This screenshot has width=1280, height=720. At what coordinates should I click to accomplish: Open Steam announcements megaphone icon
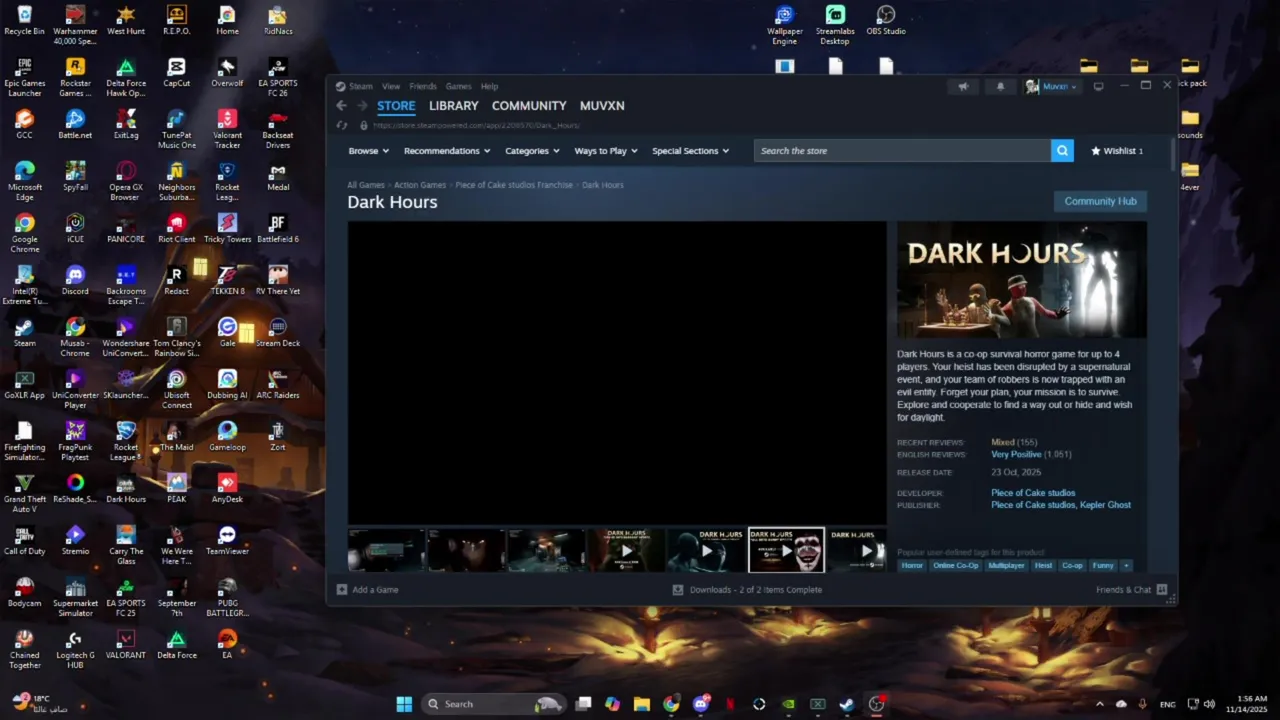pyautogui.click(x=963, y=87)
